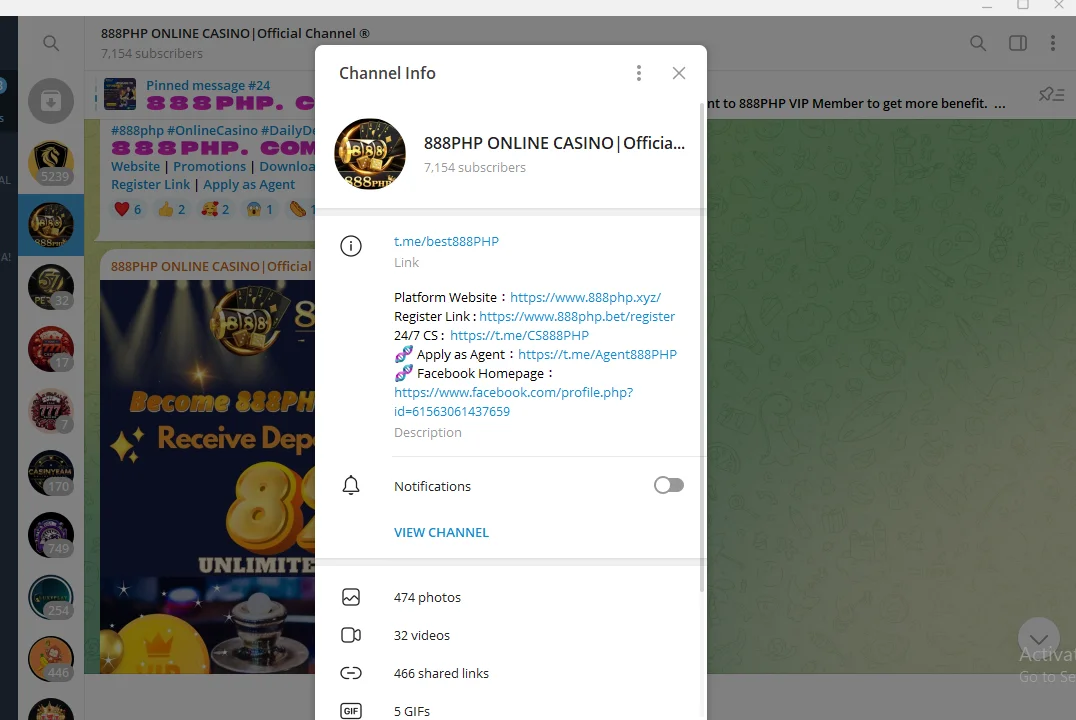This screenshot has width=1076, height=720.
Task: Open the Promotions link in the message
Action: tap(209, 166)
